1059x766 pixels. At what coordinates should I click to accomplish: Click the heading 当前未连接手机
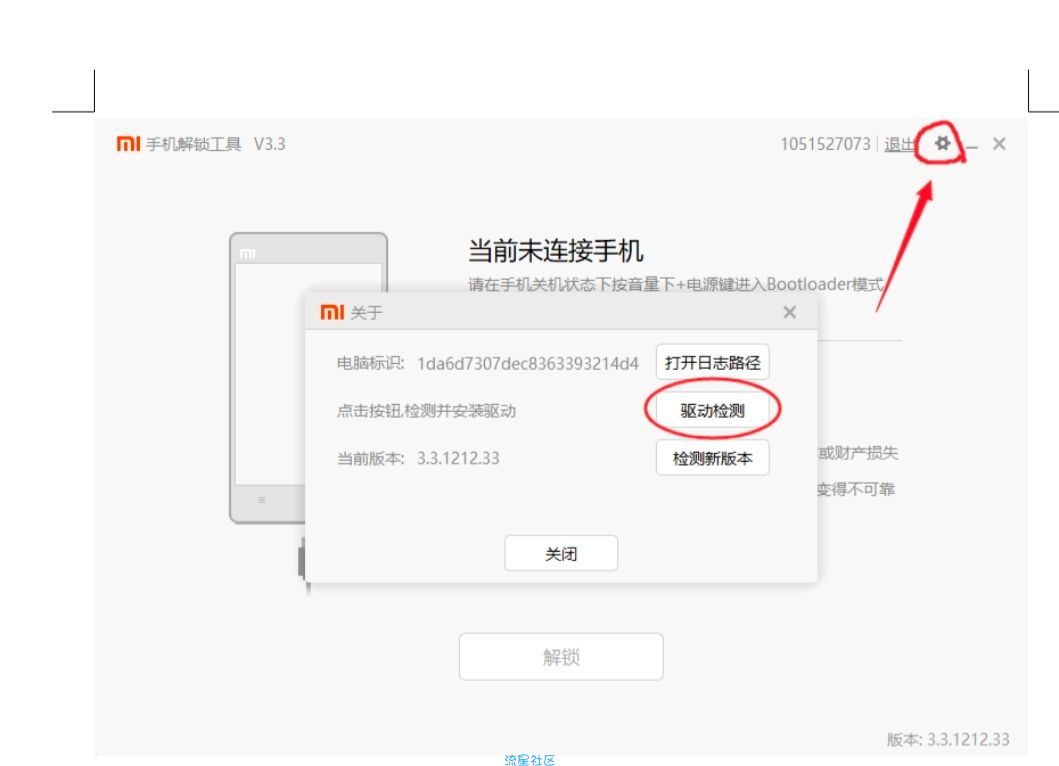555,251
